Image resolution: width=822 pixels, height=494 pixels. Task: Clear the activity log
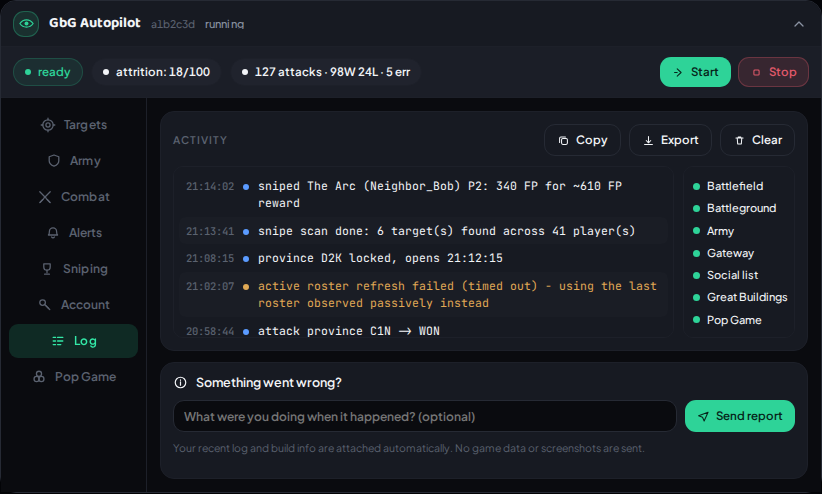[x=758, y=140]
